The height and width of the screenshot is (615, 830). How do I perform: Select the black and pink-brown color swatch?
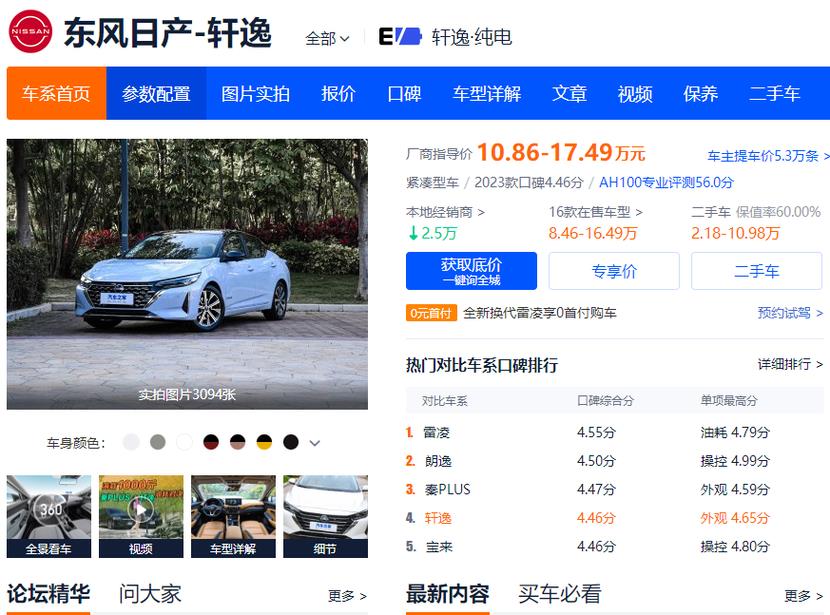pyautogui.click(x=238, y=442)
